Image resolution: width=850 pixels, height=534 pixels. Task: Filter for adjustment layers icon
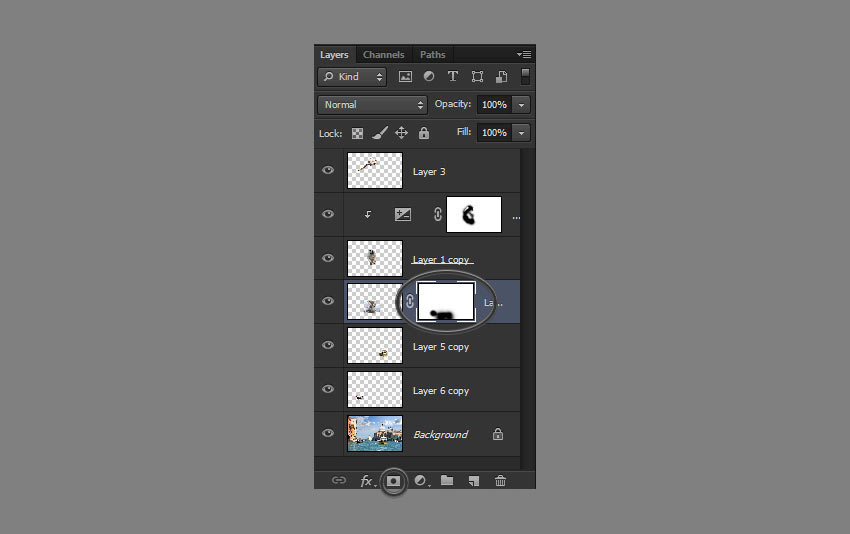(x=429, y=76)
